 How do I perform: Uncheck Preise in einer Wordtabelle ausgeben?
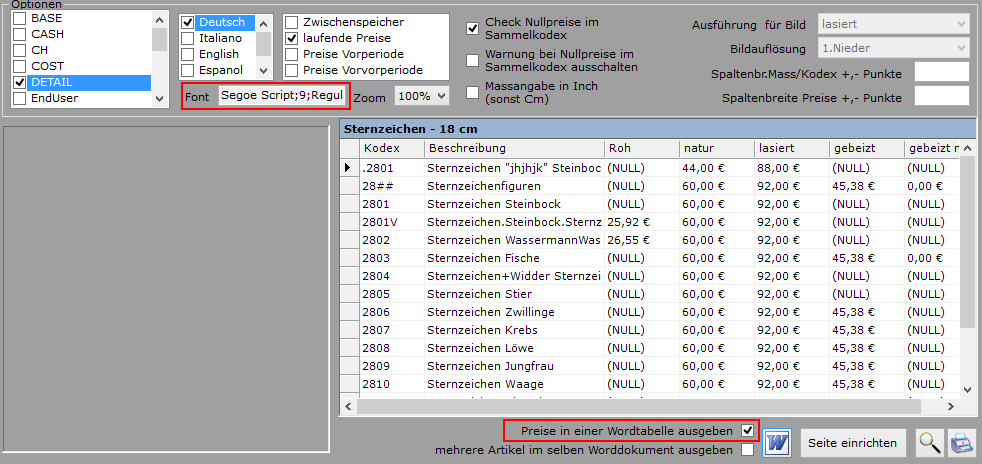pyautogui.click(x=748, y=430)
